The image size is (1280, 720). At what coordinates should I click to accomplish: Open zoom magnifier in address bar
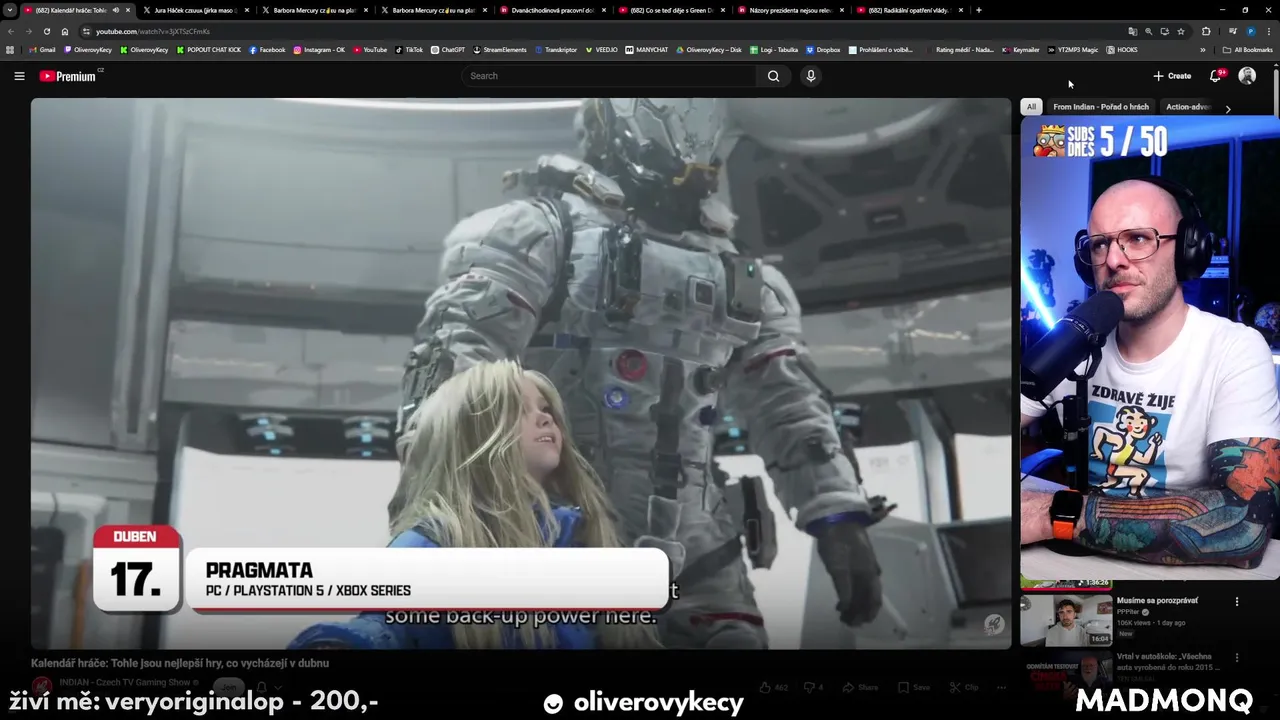pyautogui.click(x=1148, y=31)
